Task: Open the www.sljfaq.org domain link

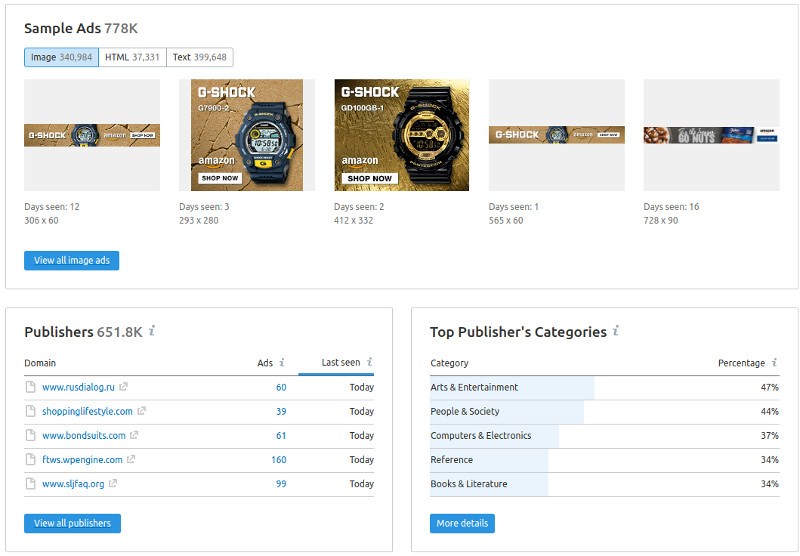Action: [73, 484]
